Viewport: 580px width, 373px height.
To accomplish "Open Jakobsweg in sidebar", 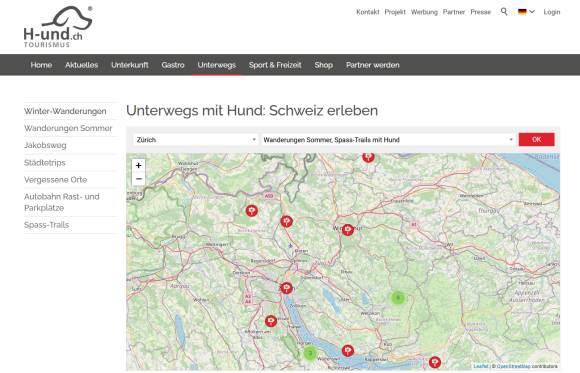I will (45, 145).
